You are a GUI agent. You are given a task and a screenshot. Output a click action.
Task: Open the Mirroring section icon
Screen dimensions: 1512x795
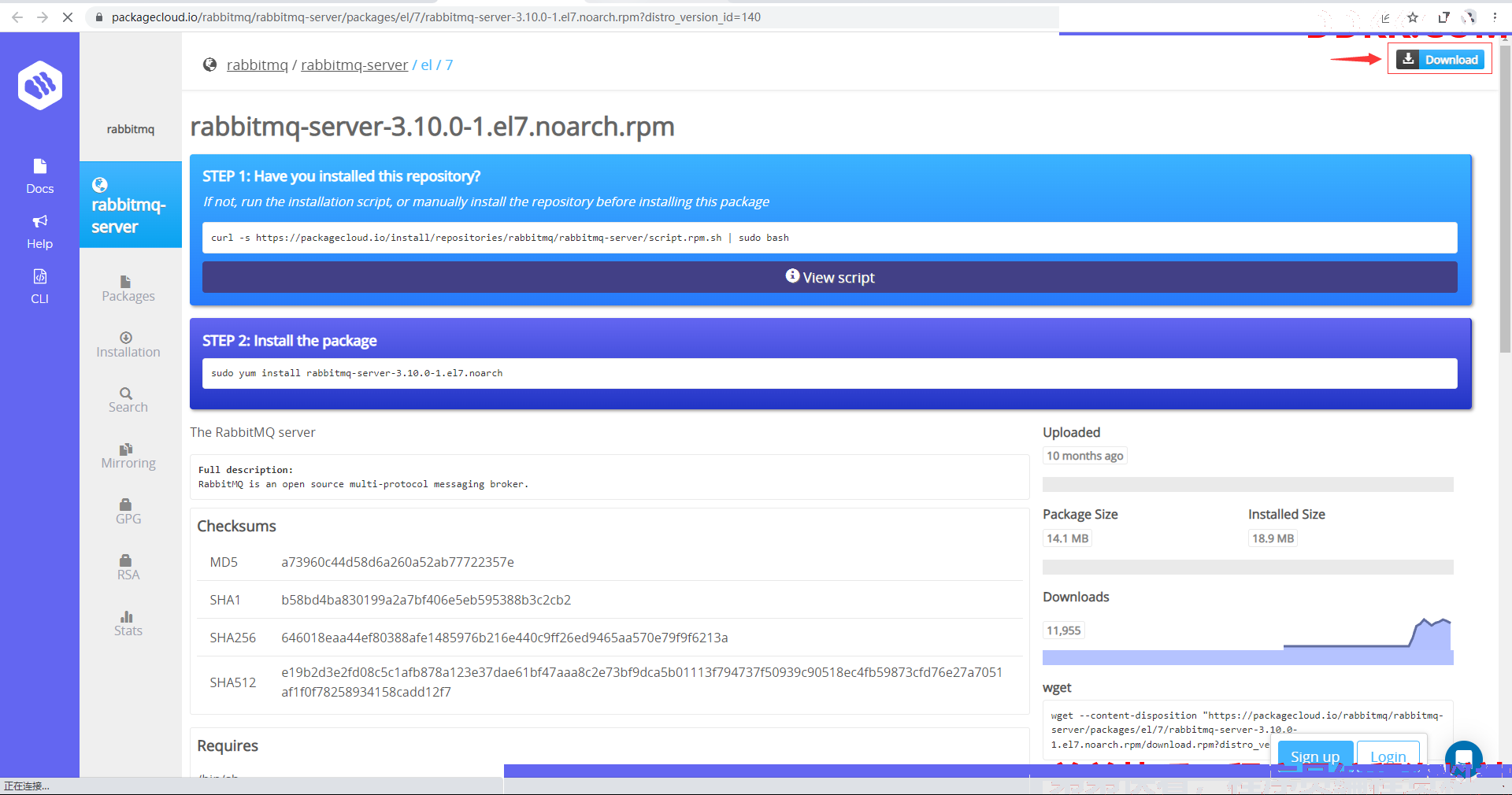pyautogui.click(x=126, y=449)
